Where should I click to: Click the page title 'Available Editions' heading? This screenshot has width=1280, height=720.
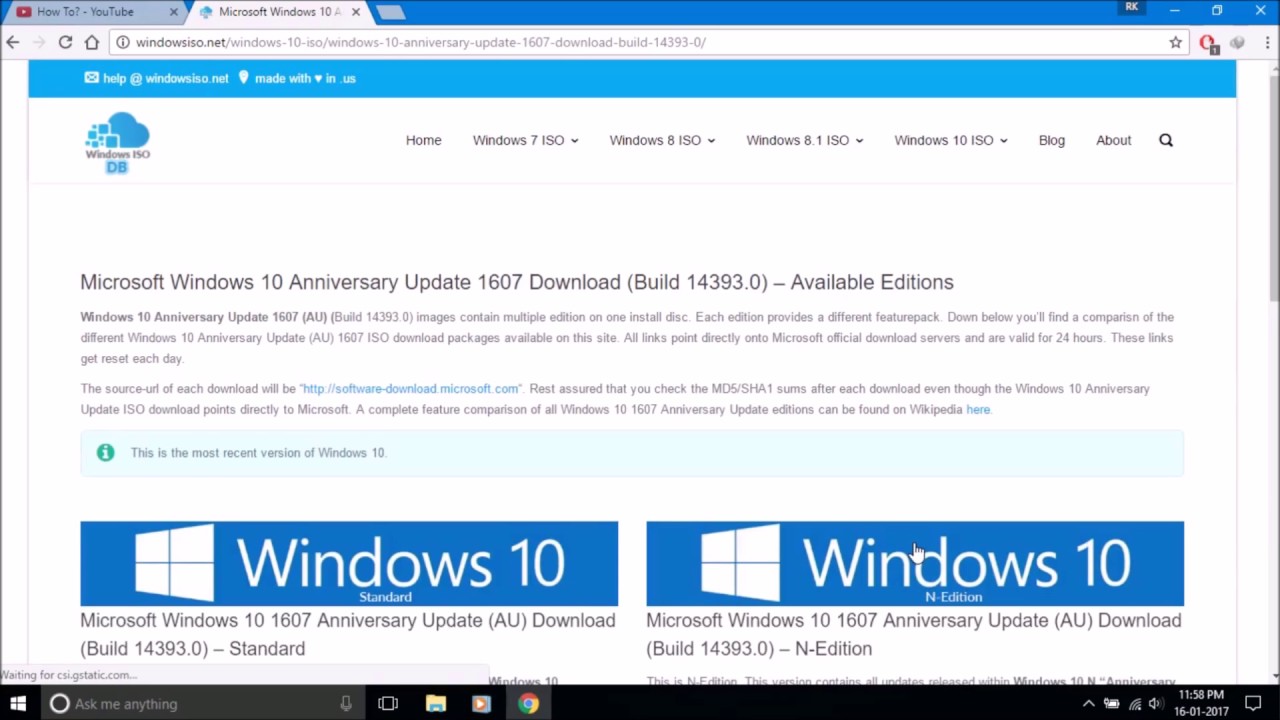pyautogui.click(x=517, y=282)
